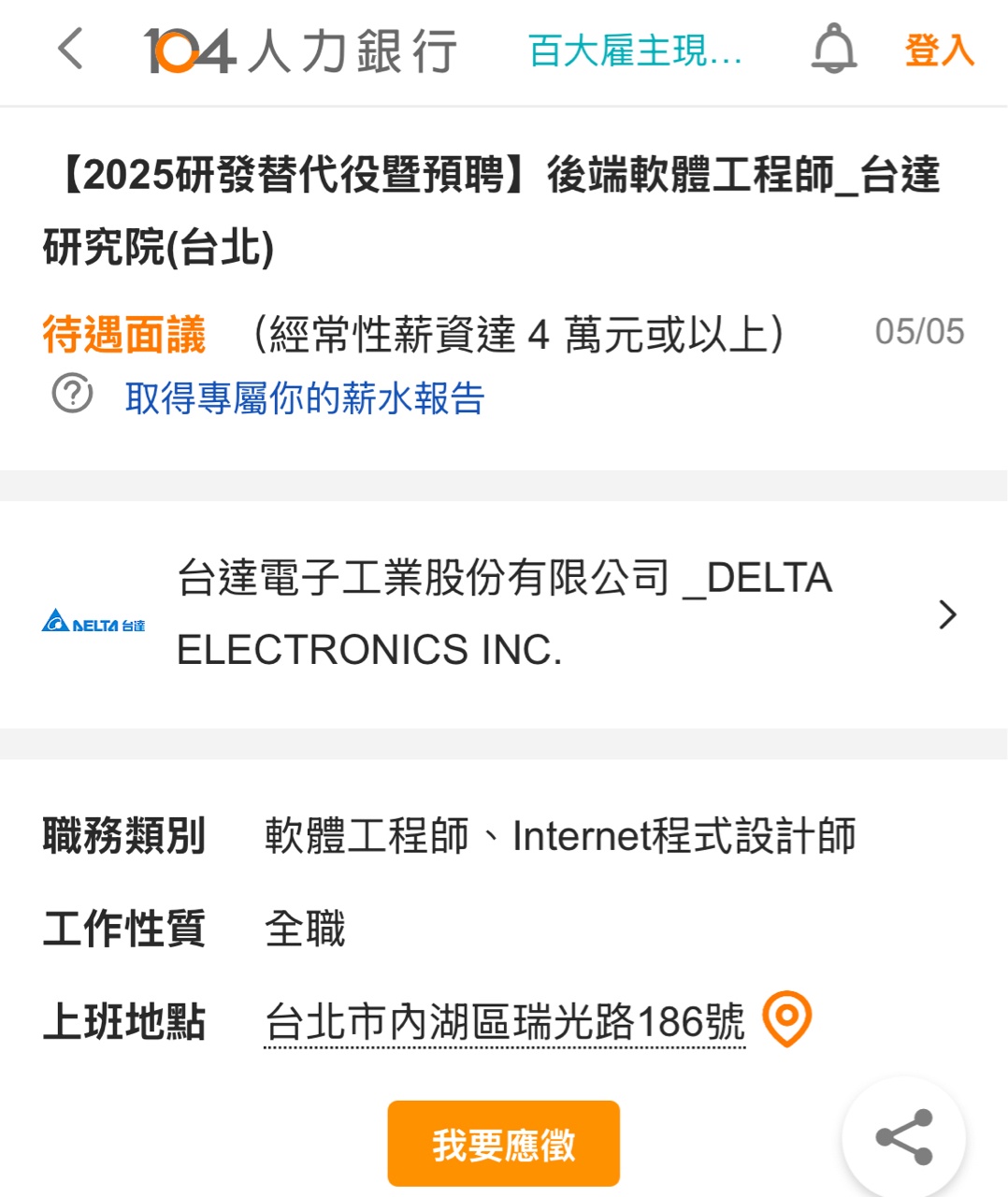Click the 05/05 posting date
The height and width of the screenshot is (1197, 1008).
919,332
